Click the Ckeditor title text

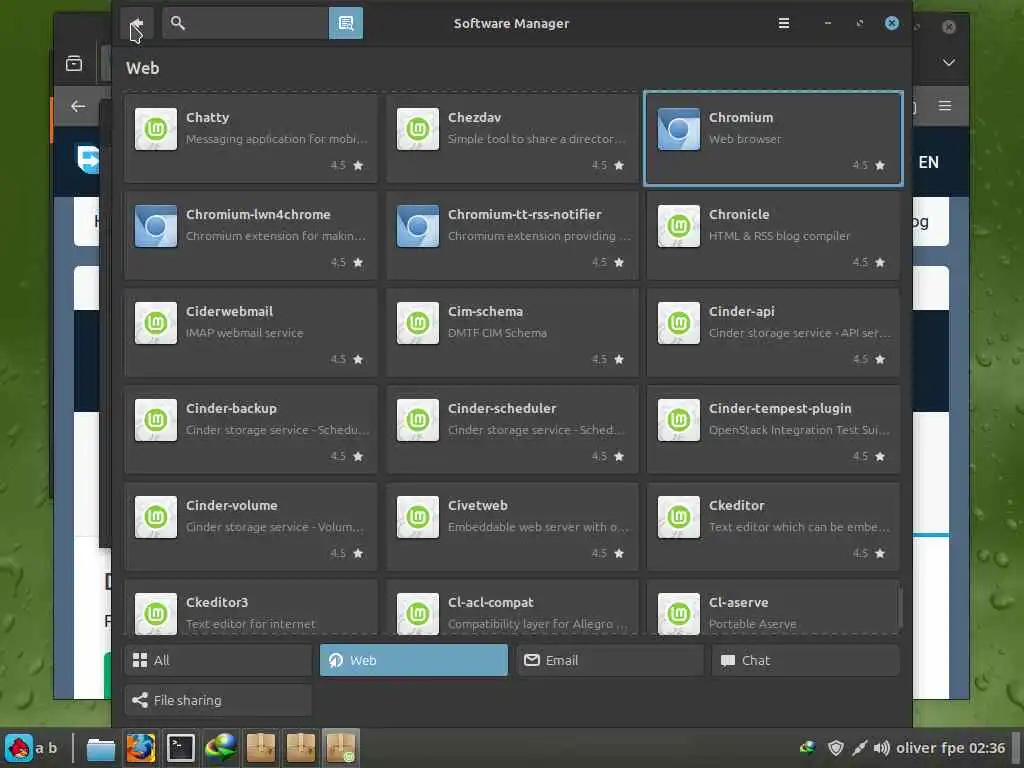(x=737, y=505)
